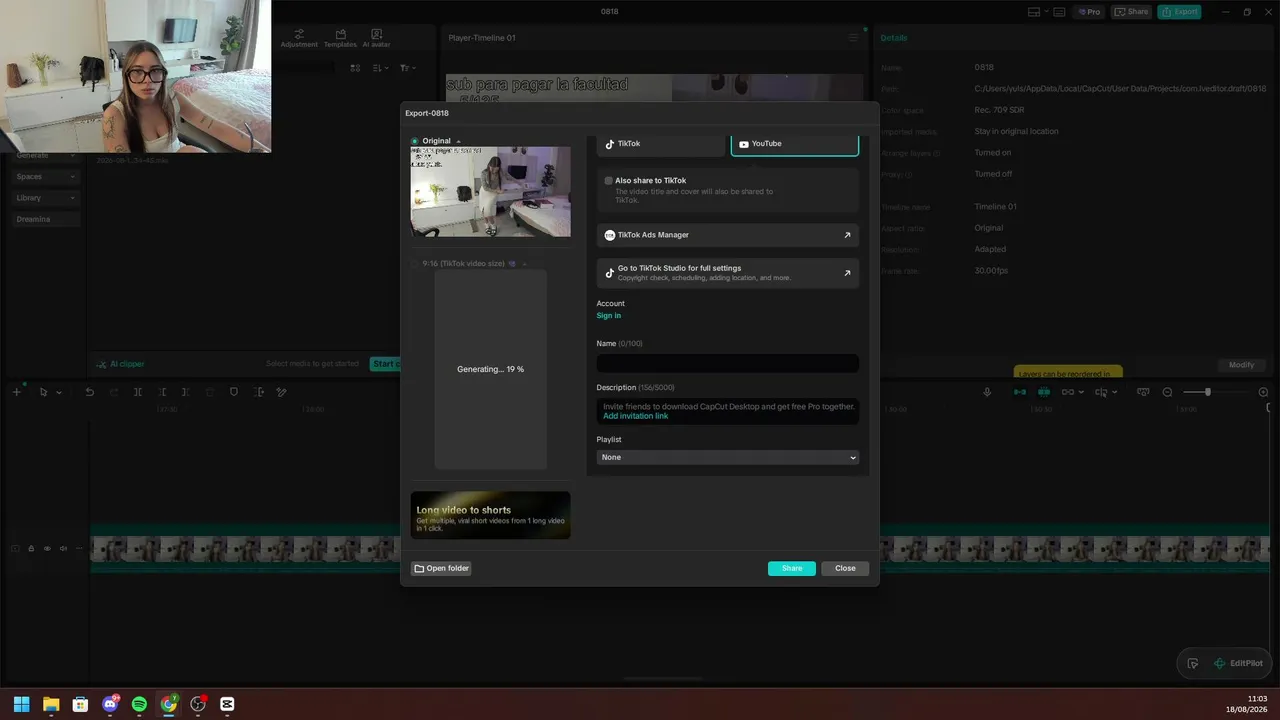Toggle auto snapping in timeline toolbar

pyautogui.click(x=1044, y=392)
